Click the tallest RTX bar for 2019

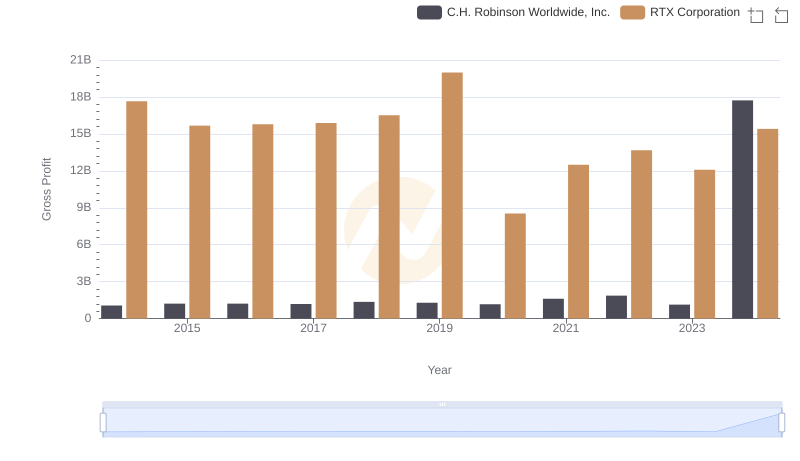(x=452, y=195)
